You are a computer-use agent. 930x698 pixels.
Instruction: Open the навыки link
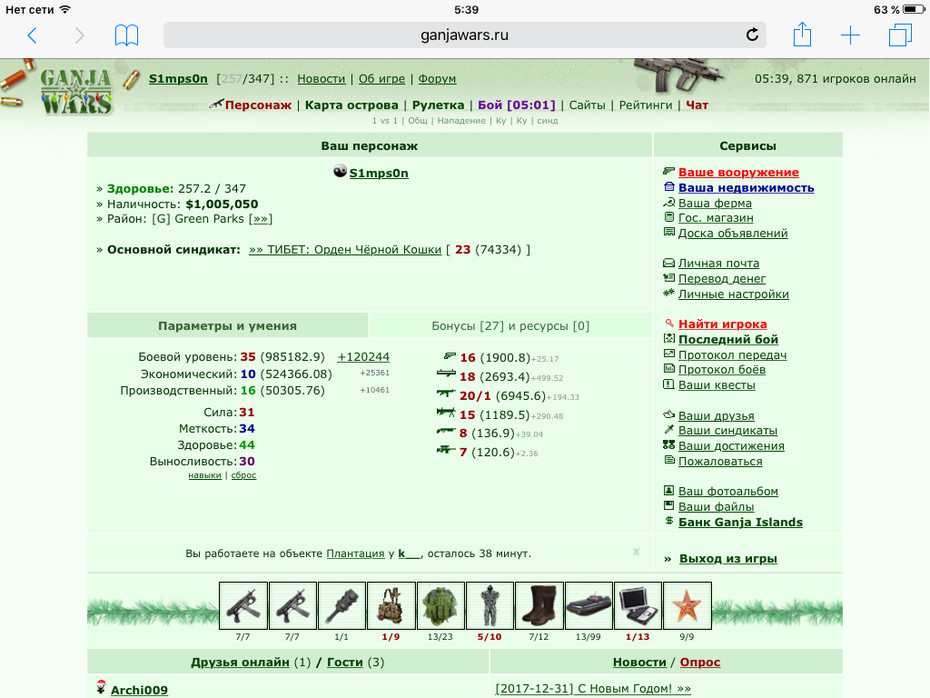205,475
